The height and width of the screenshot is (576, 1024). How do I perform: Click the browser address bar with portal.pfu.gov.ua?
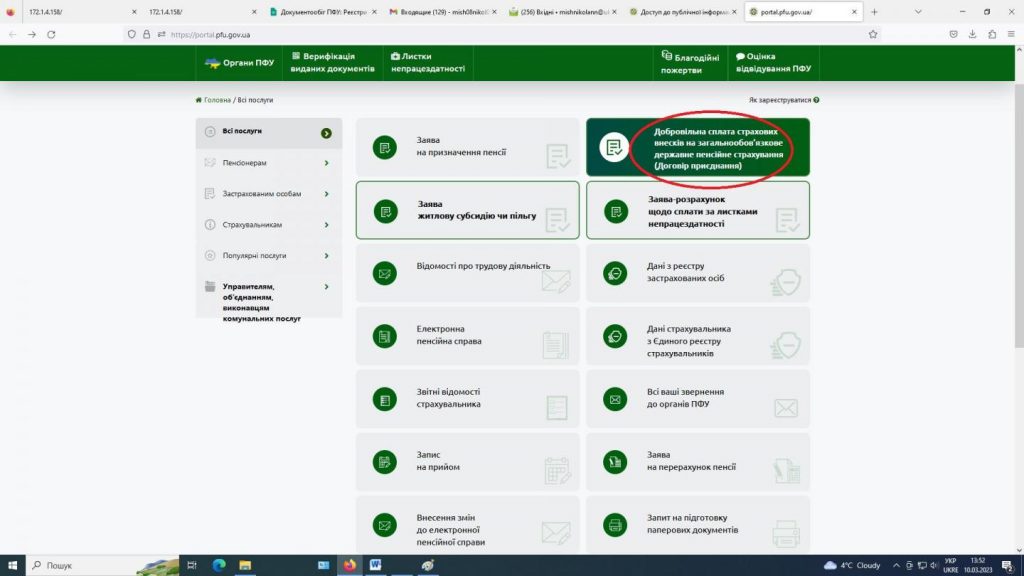500,34
